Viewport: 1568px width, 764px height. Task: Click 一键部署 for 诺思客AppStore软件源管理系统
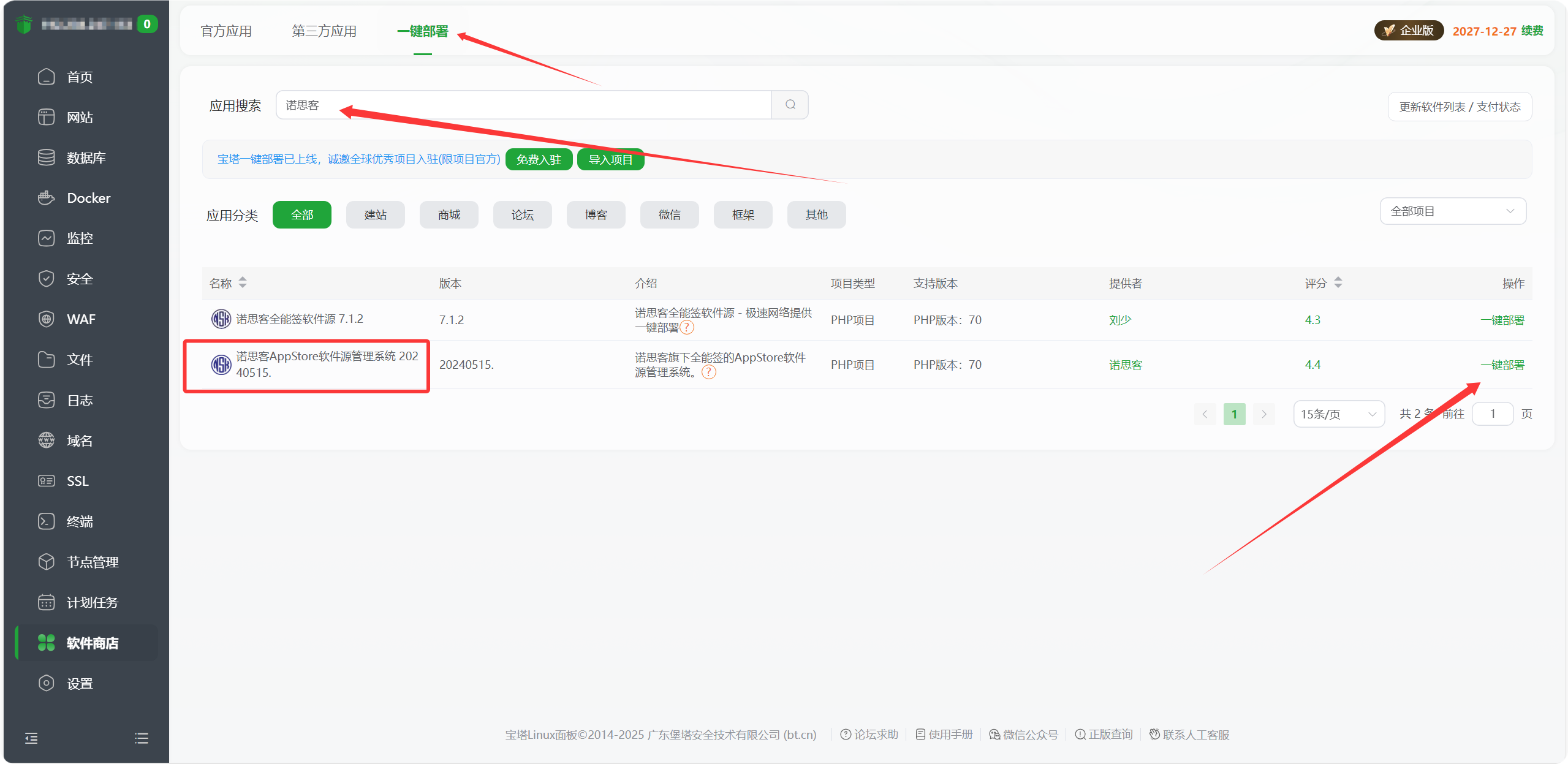[x=1502, y=365]
